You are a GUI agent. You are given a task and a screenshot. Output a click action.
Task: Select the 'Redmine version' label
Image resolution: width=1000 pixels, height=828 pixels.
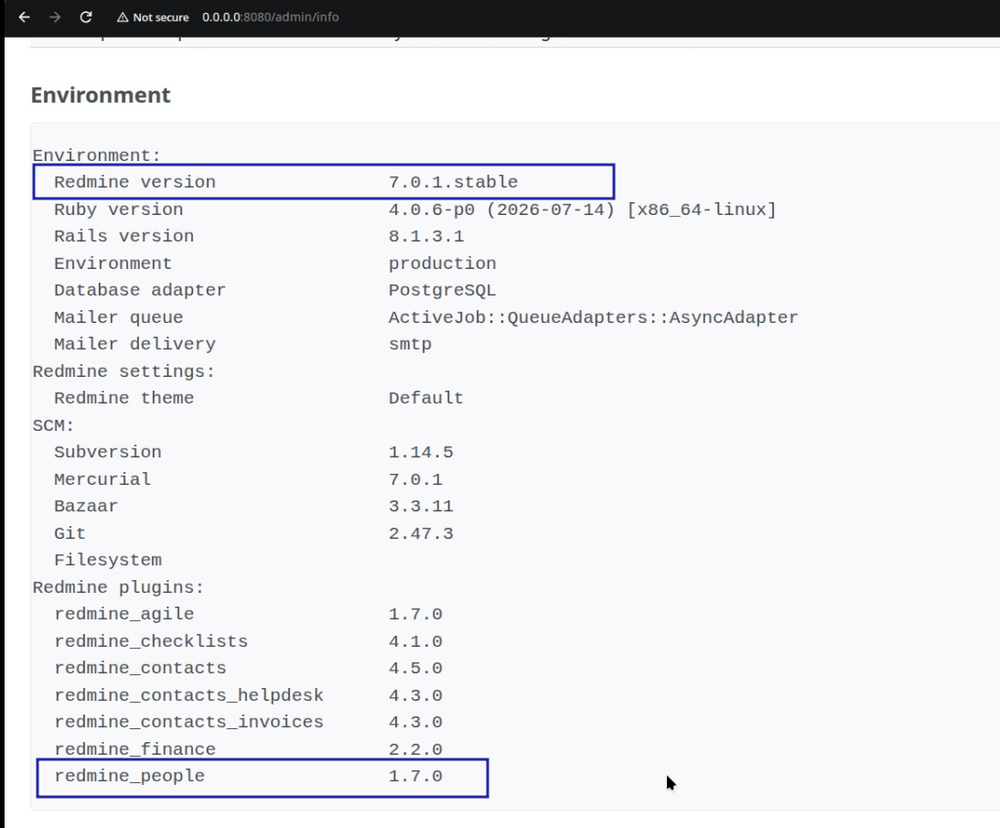click(x=135, y=182)
